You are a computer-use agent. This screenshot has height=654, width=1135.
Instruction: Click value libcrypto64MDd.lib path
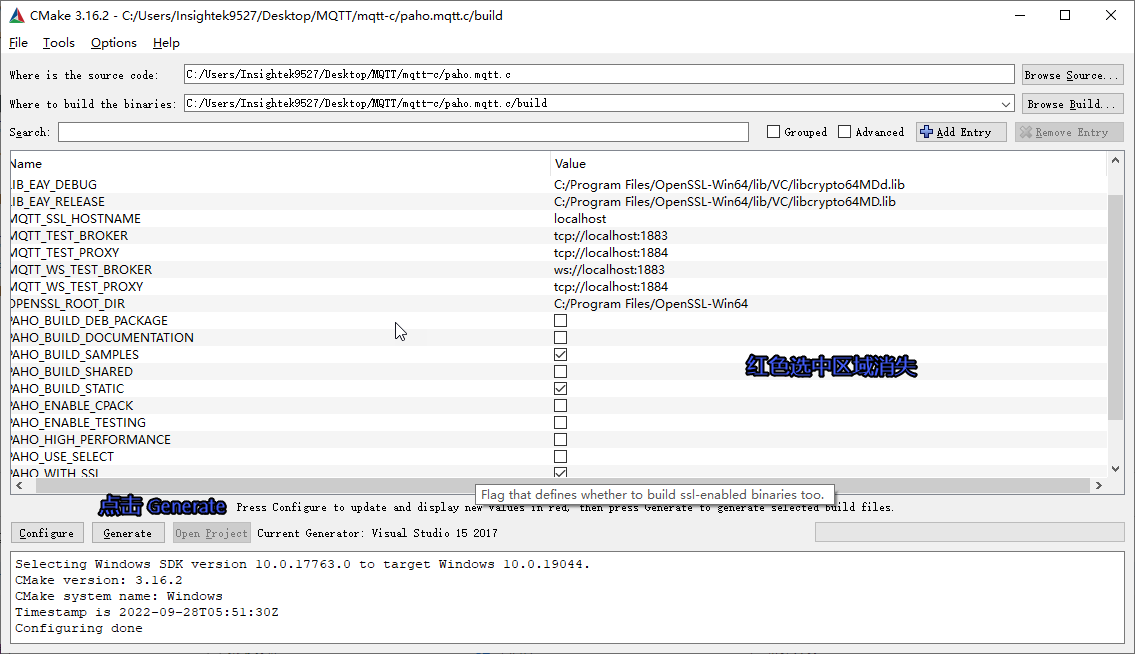pos(729,185)
